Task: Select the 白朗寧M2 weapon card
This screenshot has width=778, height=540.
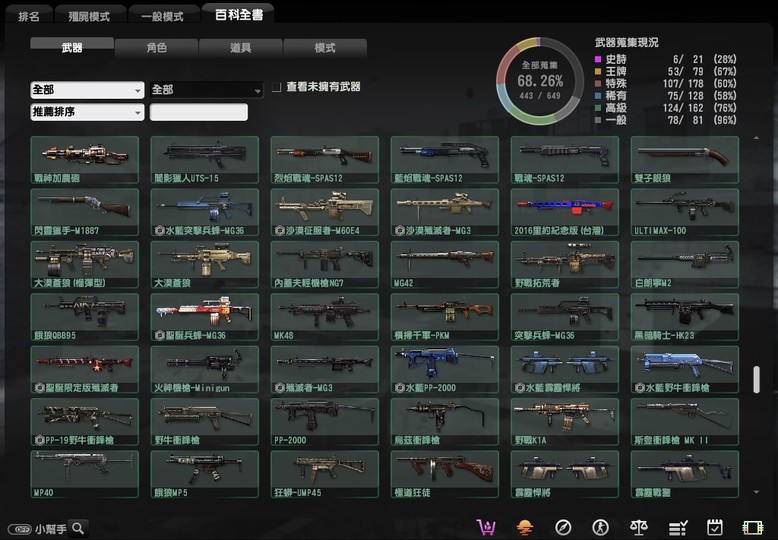Action: [685, 265]
